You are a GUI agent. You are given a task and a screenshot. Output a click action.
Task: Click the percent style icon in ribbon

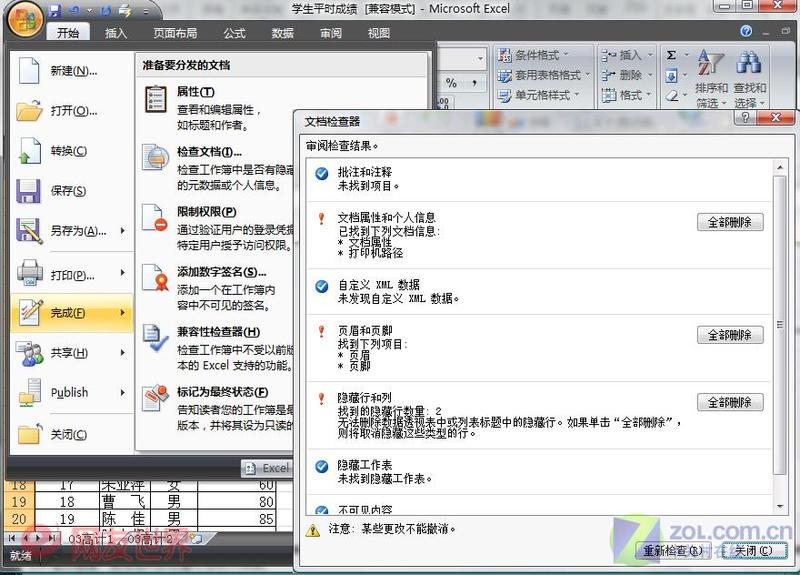coord(451,82)
